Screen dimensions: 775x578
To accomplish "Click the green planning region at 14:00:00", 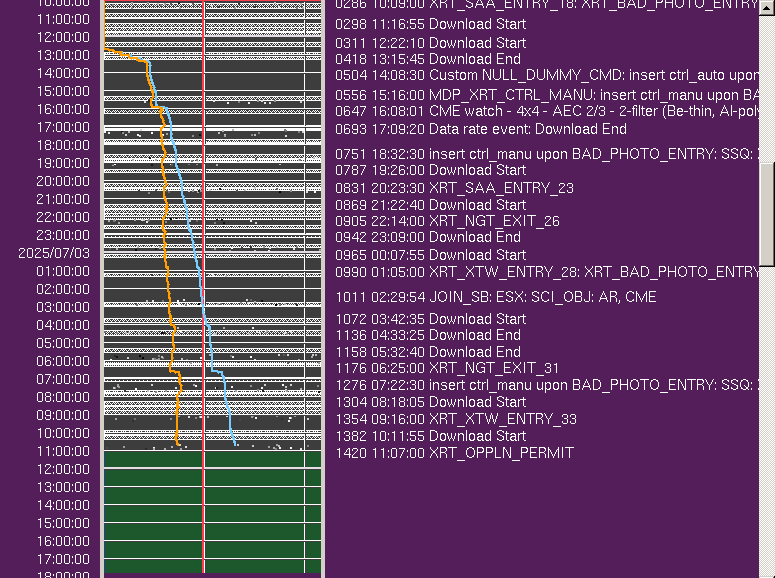I will (212, 505).
